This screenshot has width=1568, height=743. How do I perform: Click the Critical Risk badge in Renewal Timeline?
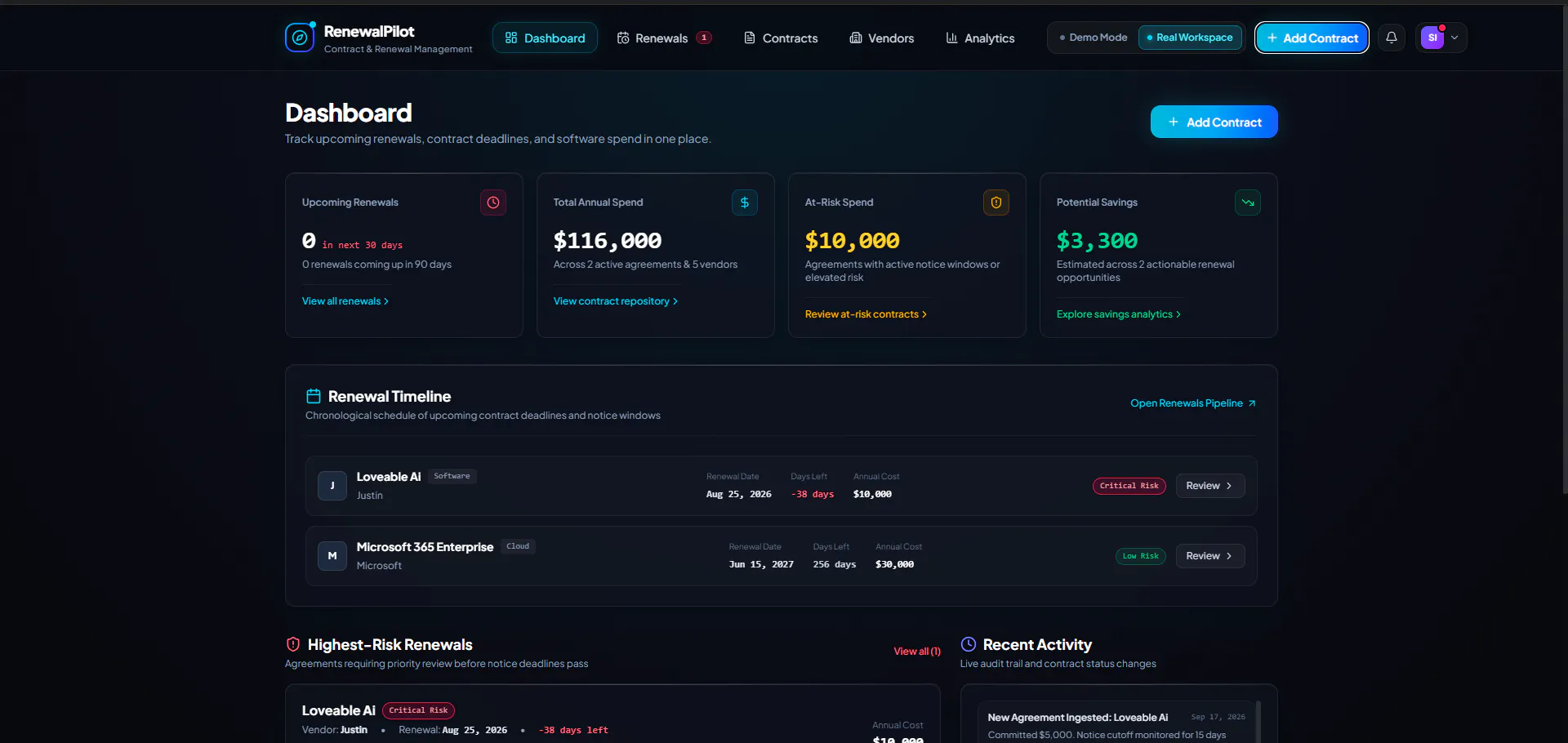pos(1129,486)
